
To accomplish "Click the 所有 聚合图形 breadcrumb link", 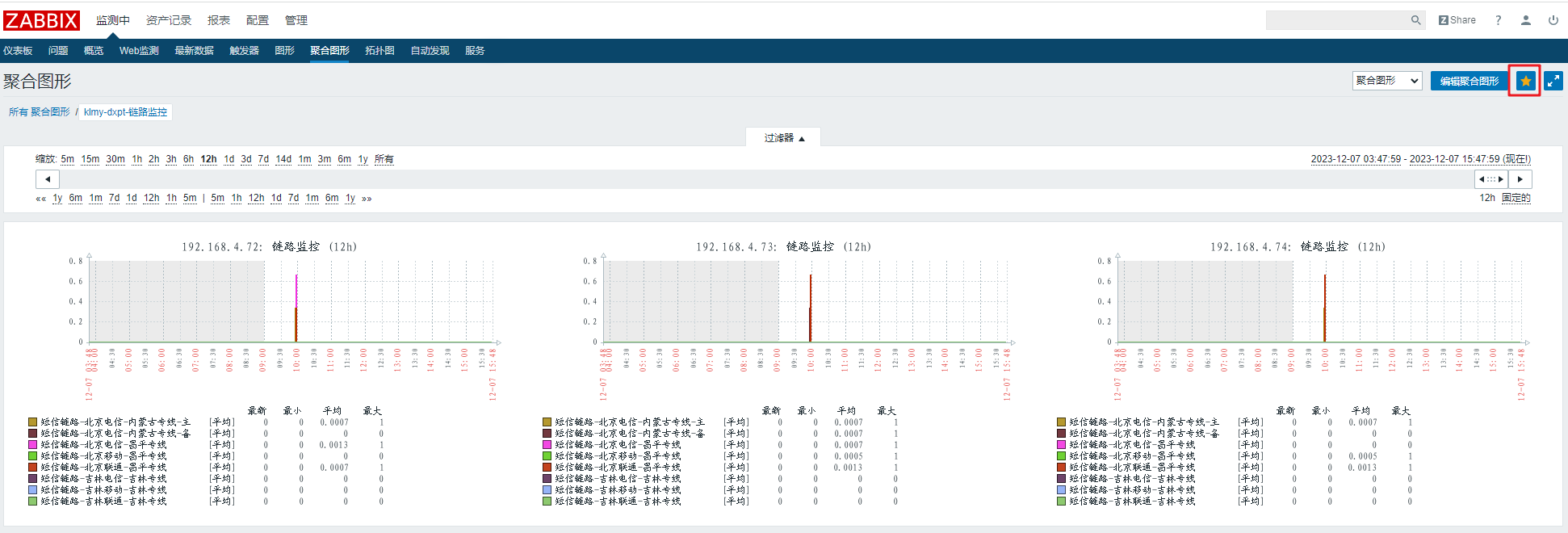I will [x=39, y=112].
